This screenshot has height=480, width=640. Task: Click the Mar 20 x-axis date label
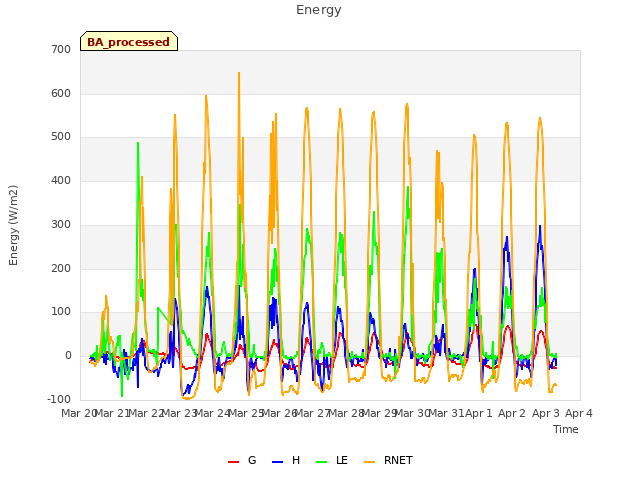click(x=78, y=413)
